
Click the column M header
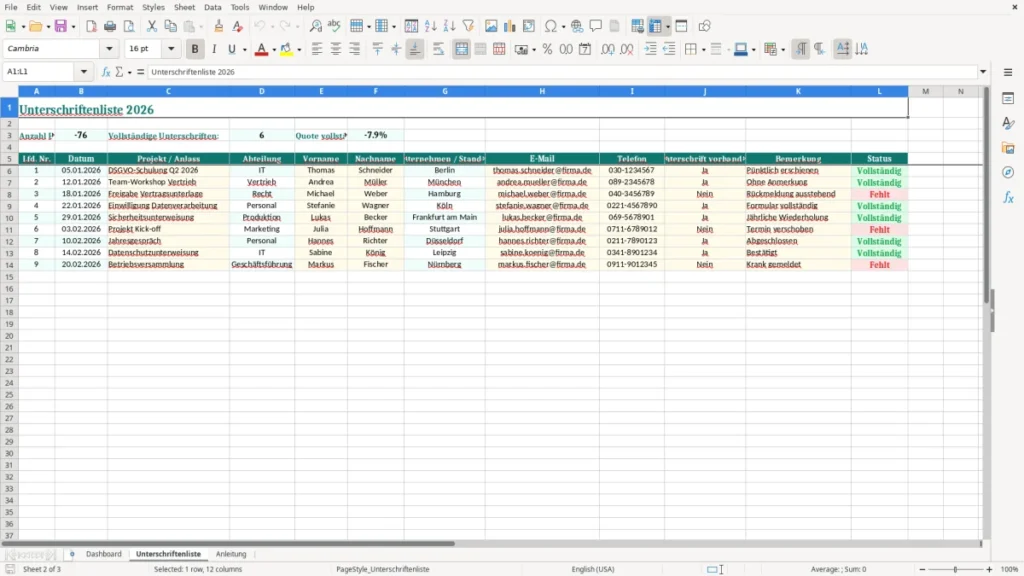(x=925, y=91)
